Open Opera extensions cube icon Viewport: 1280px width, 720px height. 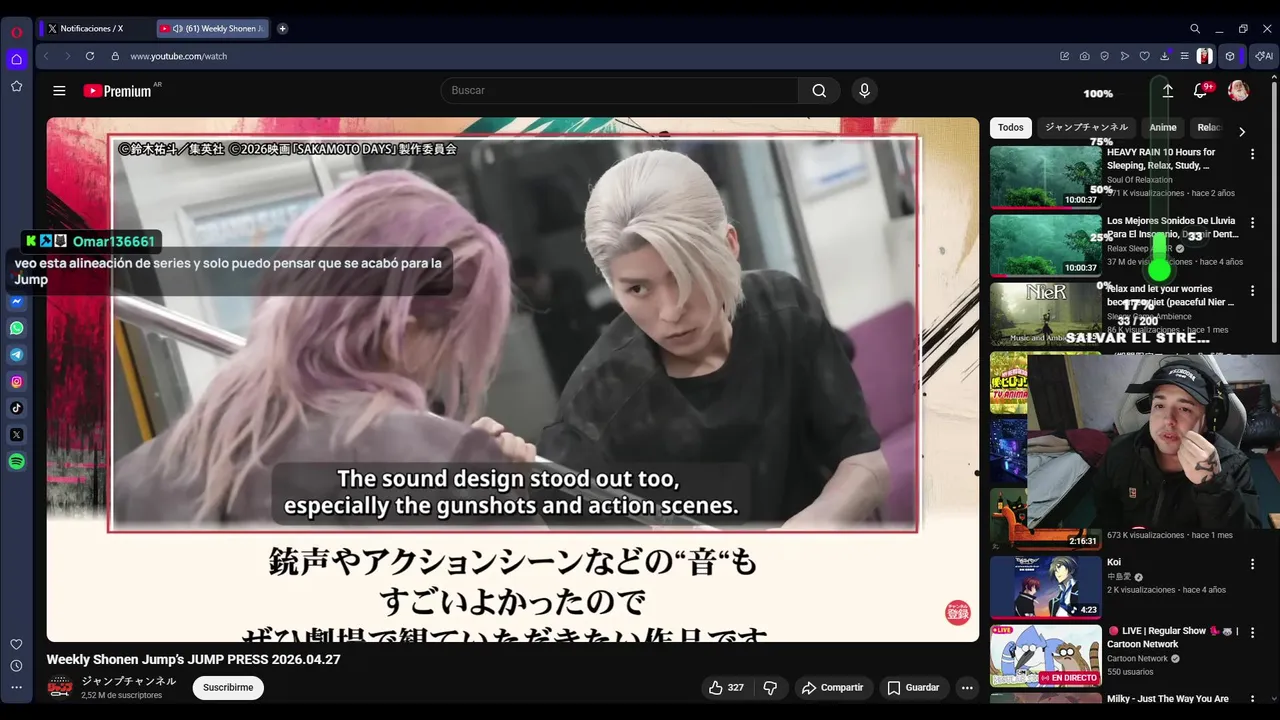pos(1230,56)
